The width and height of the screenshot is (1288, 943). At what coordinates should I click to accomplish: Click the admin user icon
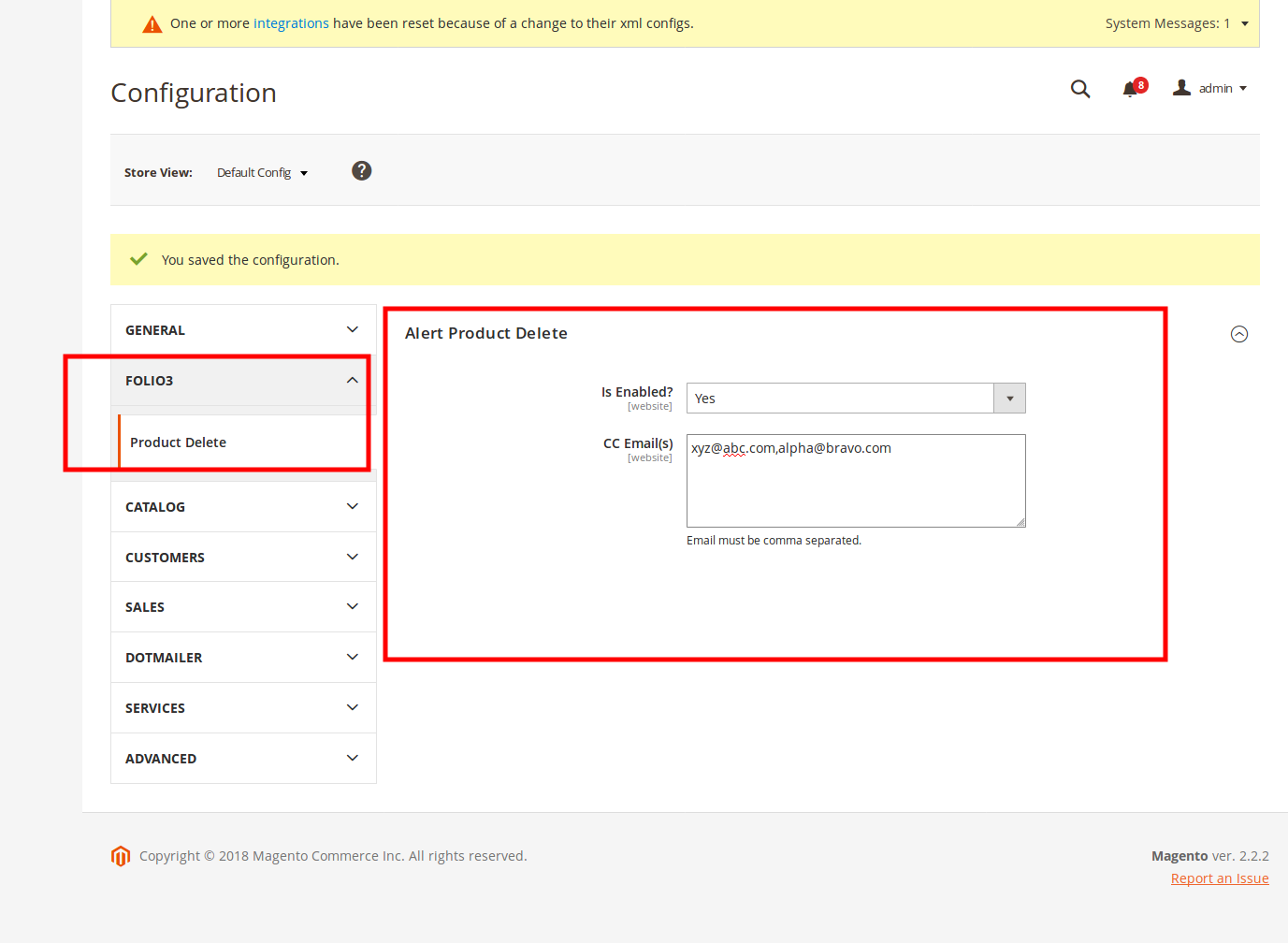click(x=1181, y=87)
